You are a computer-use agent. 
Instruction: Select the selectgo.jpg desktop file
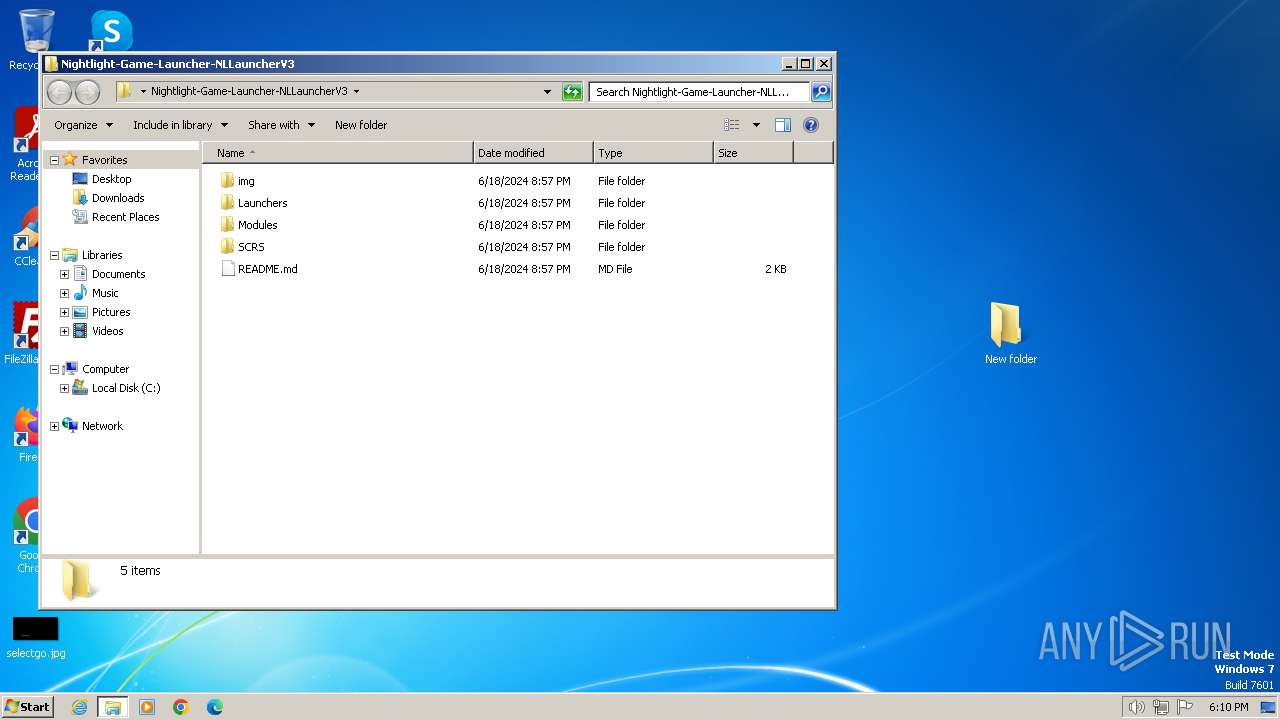pyautogui.click(x=36, y=638)
